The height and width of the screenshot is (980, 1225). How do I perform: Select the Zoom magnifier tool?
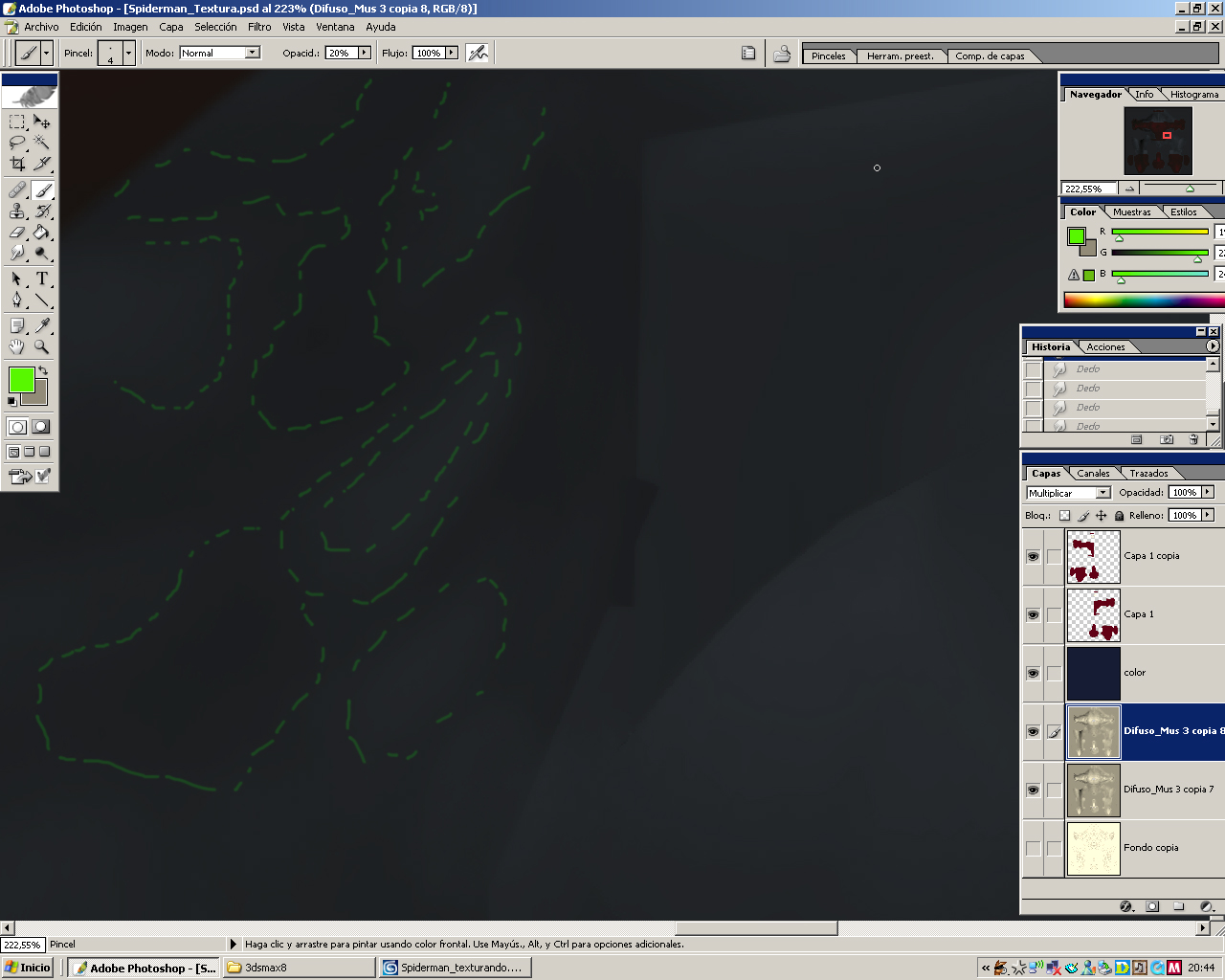(x=42, y=347)
